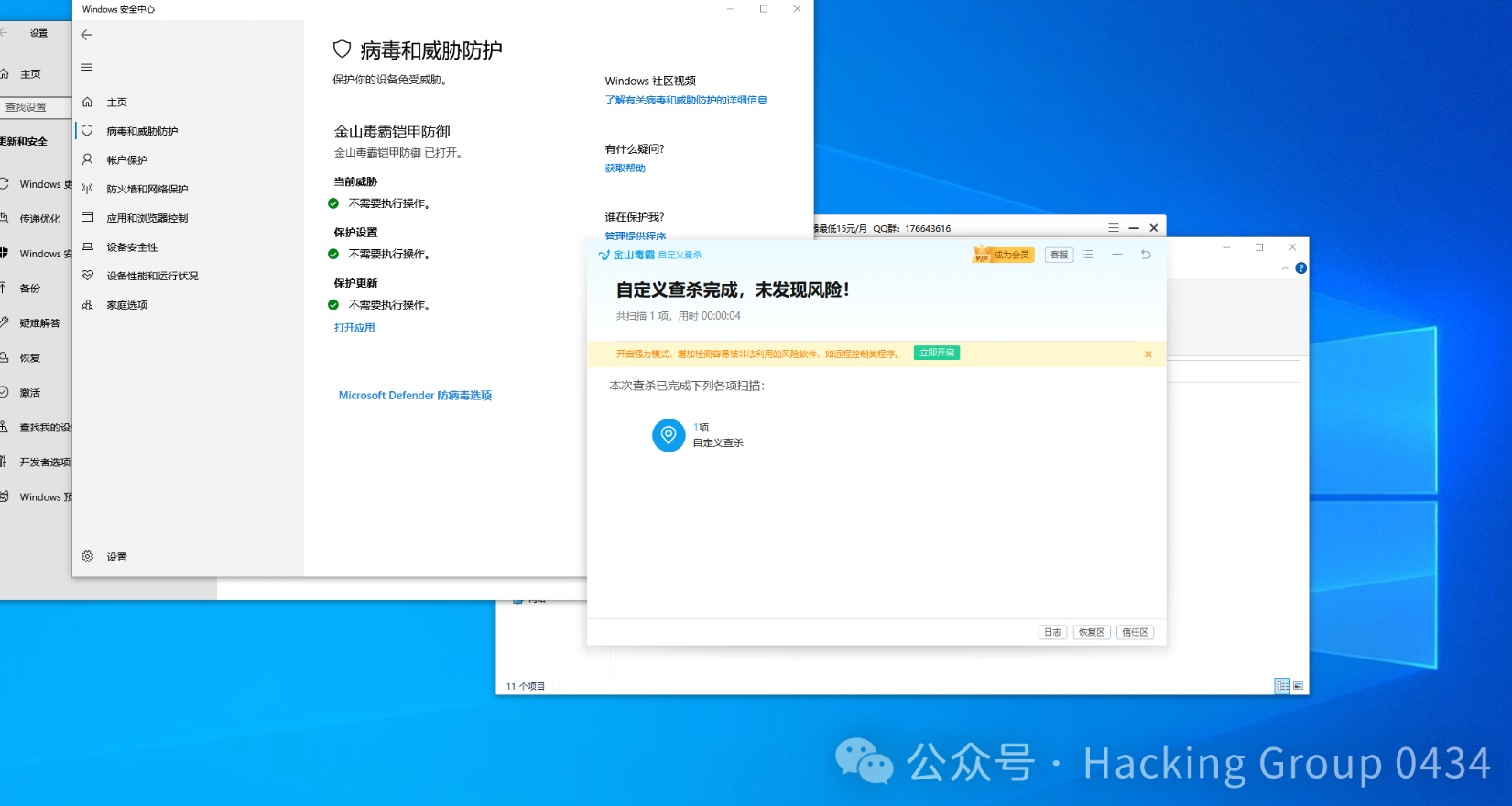Click the 查找设置 search box in Settings
This screenshot has height=806, width=1512.
35,107
